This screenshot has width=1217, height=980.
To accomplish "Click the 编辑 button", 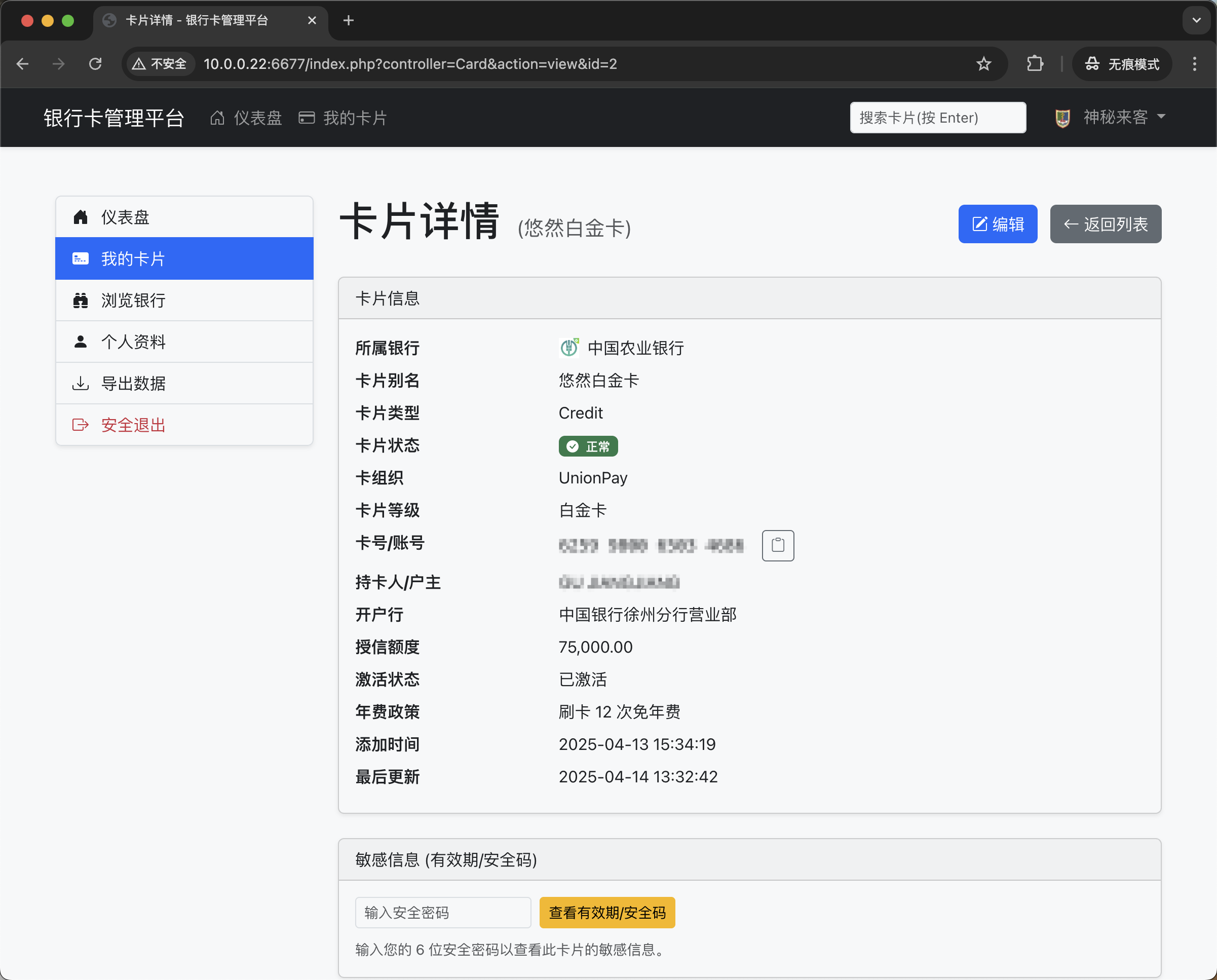I will coord(998,224).
